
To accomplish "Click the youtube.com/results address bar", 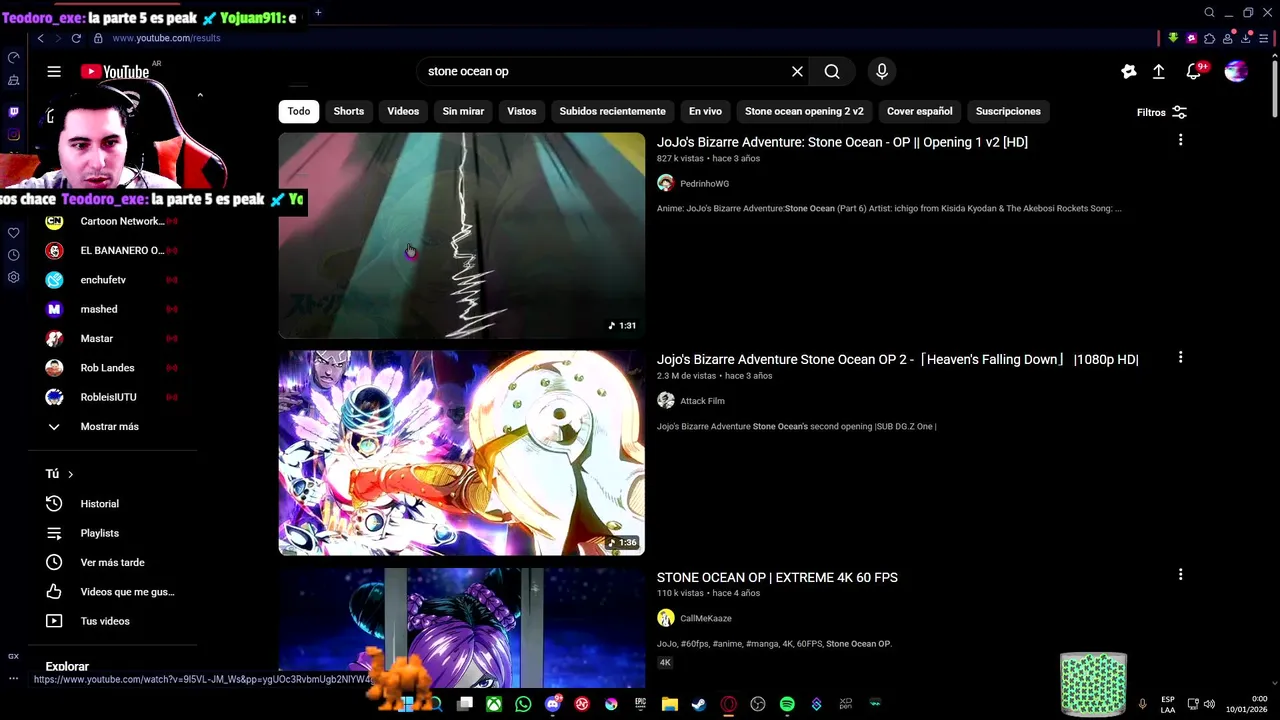I will click(x=166, y=38).
